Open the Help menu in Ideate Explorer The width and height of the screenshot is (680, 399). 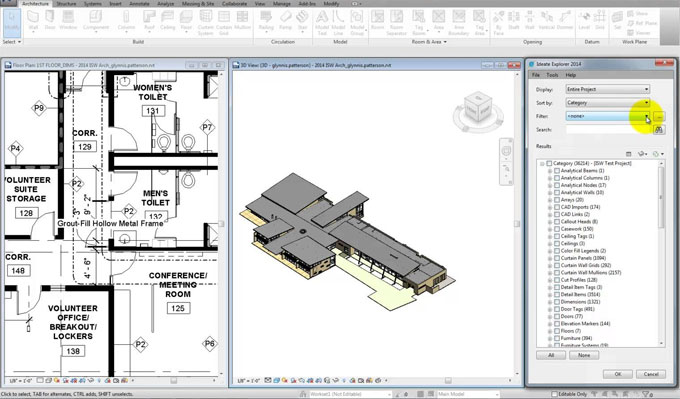[x=570, y=75]
